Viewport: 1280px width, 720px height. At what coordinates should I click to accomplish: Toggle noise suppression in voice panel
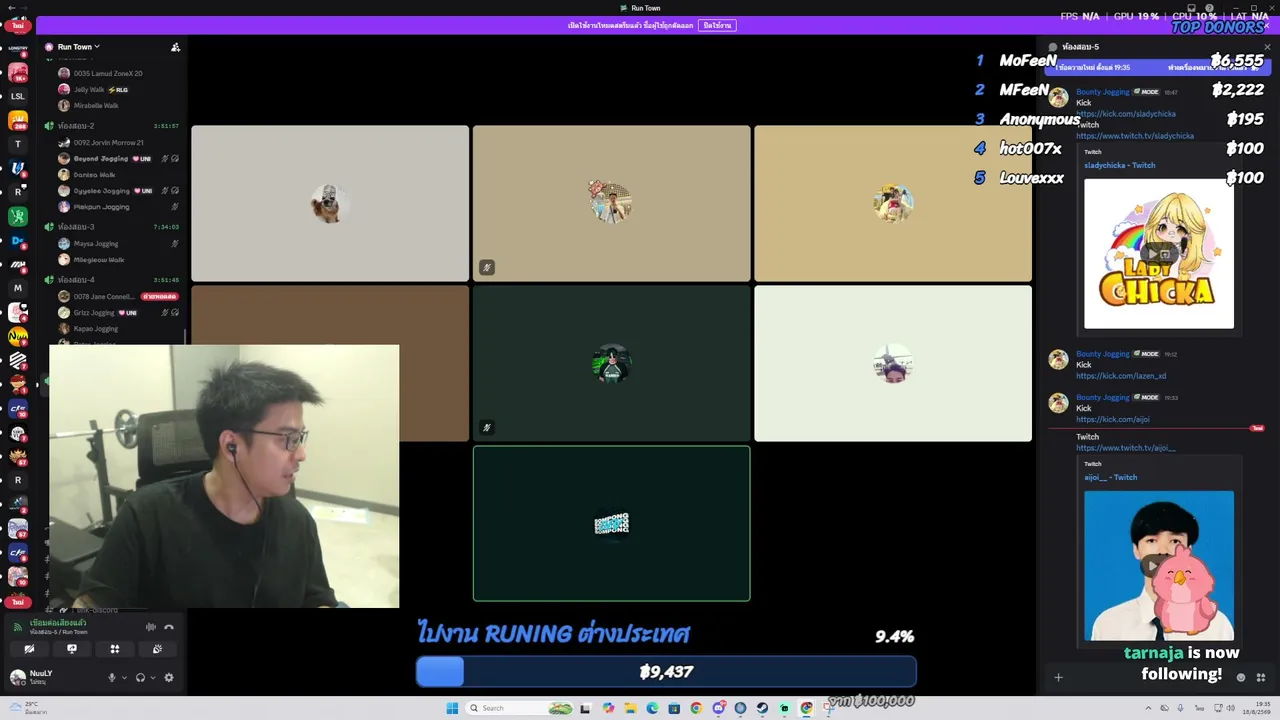[x=151, y=627]
